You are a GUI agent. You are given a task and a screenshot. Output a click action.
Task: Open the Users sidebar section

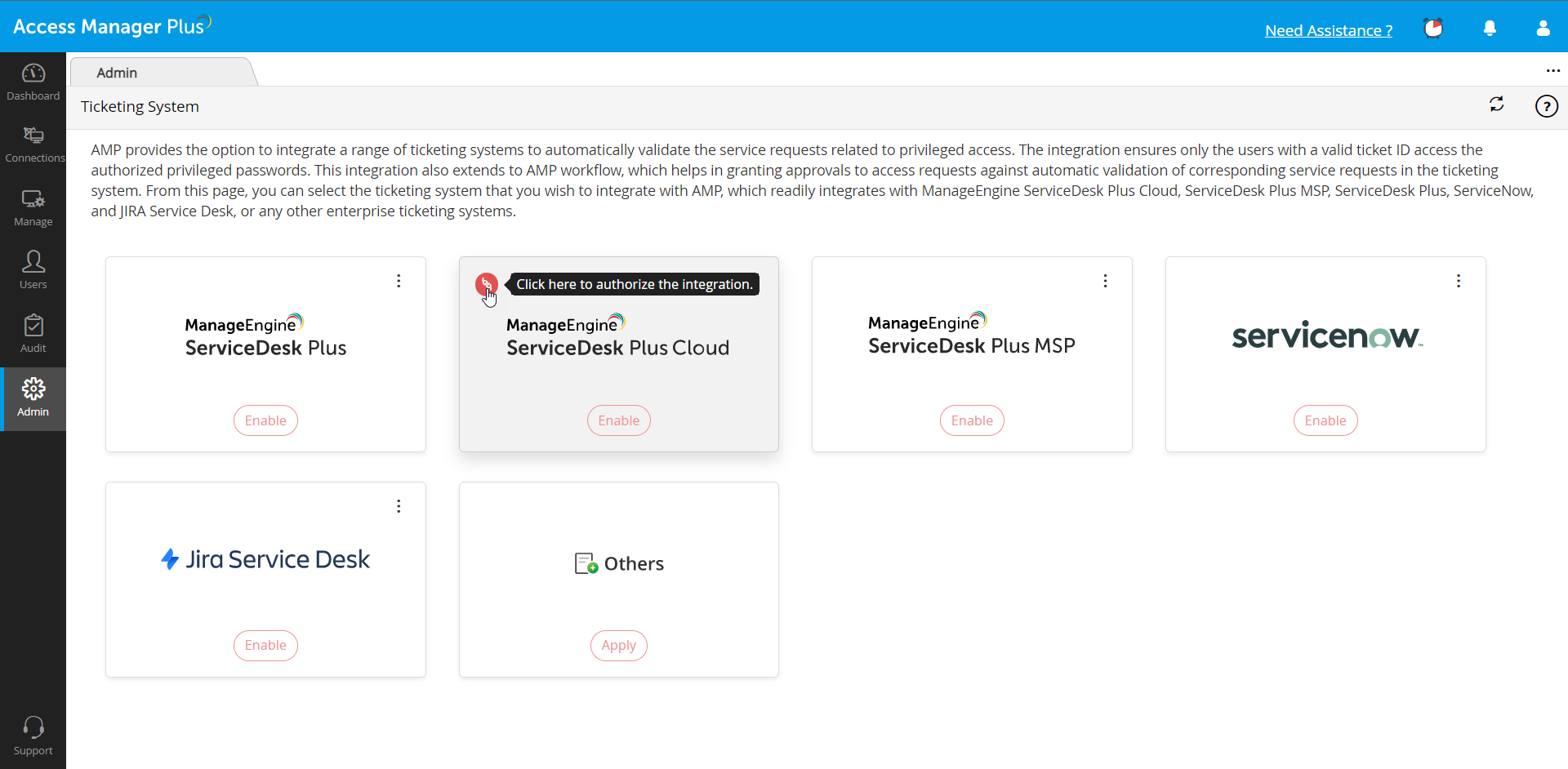[33, 271]
